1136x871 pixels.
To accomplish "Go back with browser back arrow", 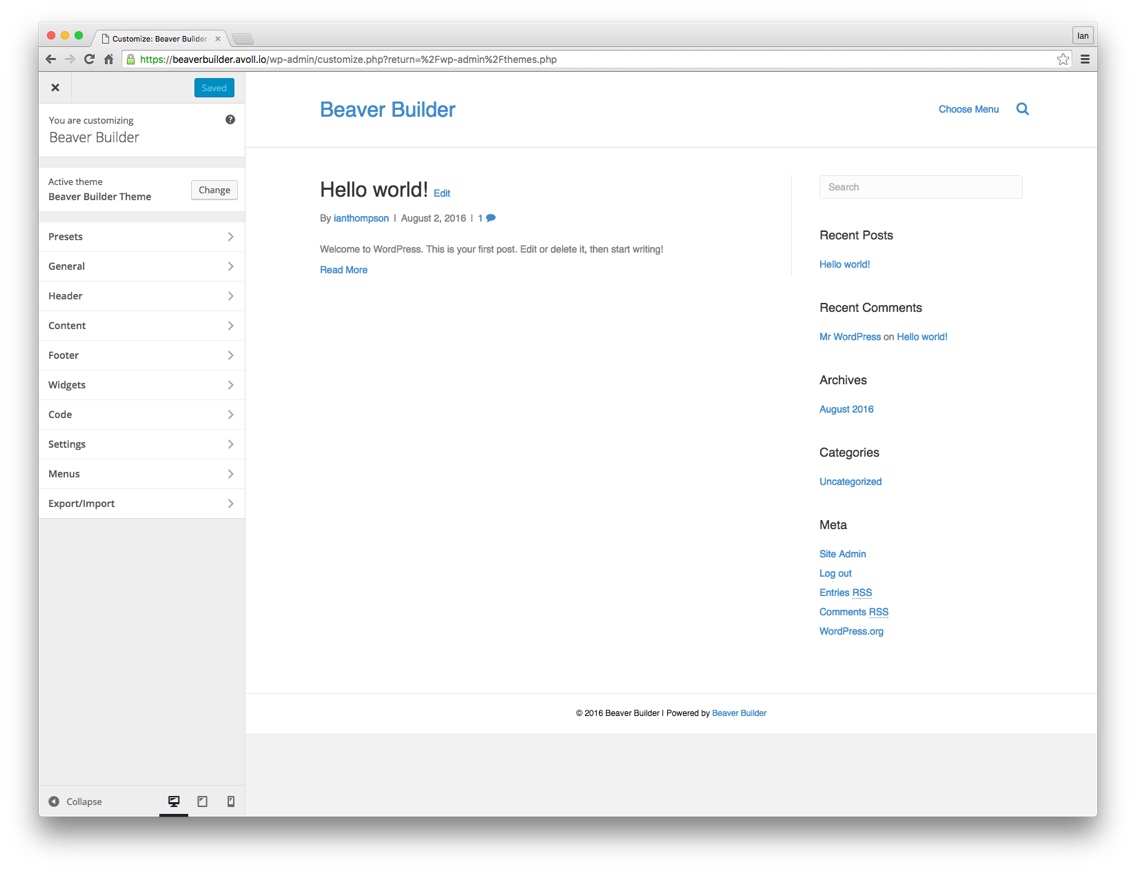I will point(51,59).
